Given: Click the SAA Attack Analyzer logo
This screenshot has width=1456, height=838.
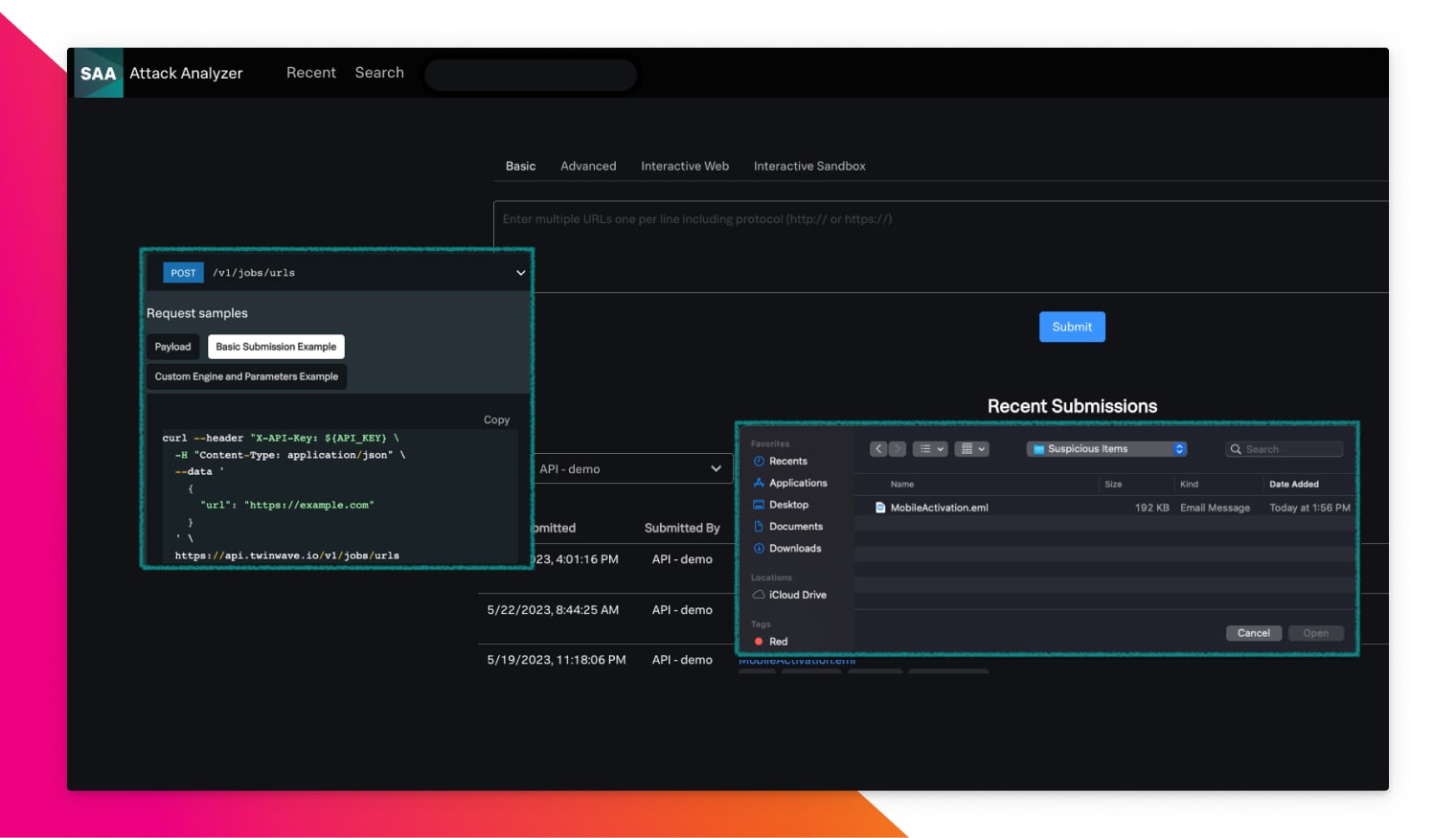Looking at the screenshot, I should point(99,73).
